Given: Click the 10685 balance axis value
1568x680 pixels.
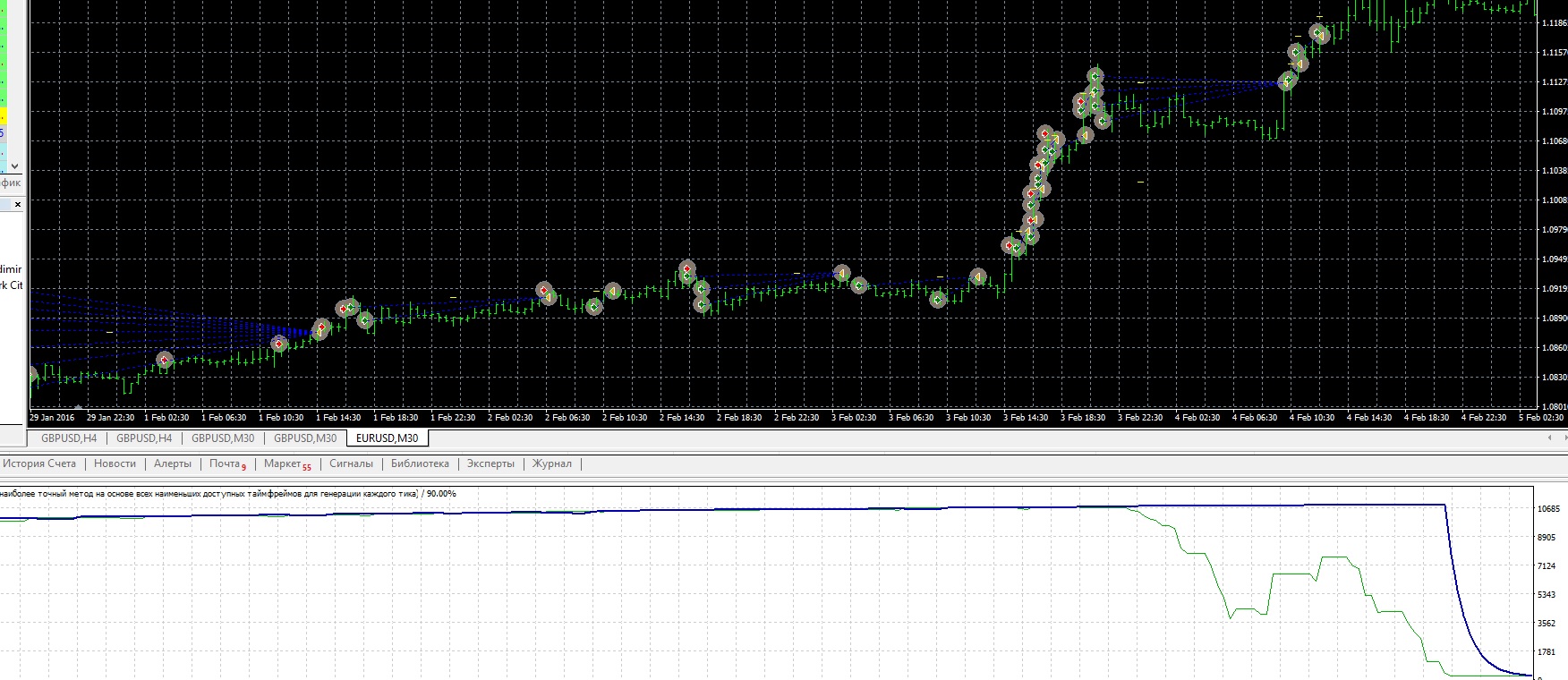Looking at the screenshot, I should [1548, 509].
